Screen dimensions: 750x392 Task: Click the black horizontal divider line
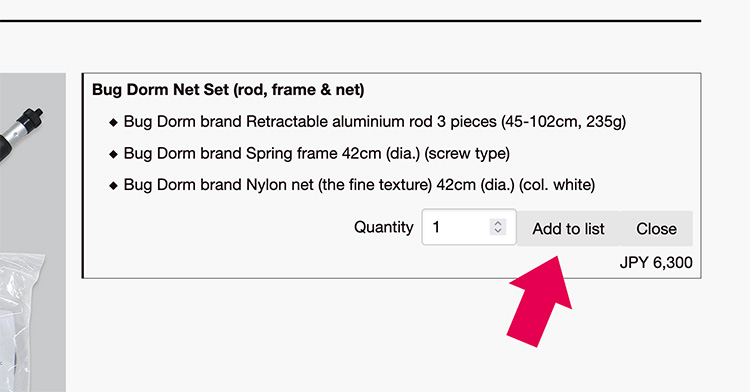[351, 21]
